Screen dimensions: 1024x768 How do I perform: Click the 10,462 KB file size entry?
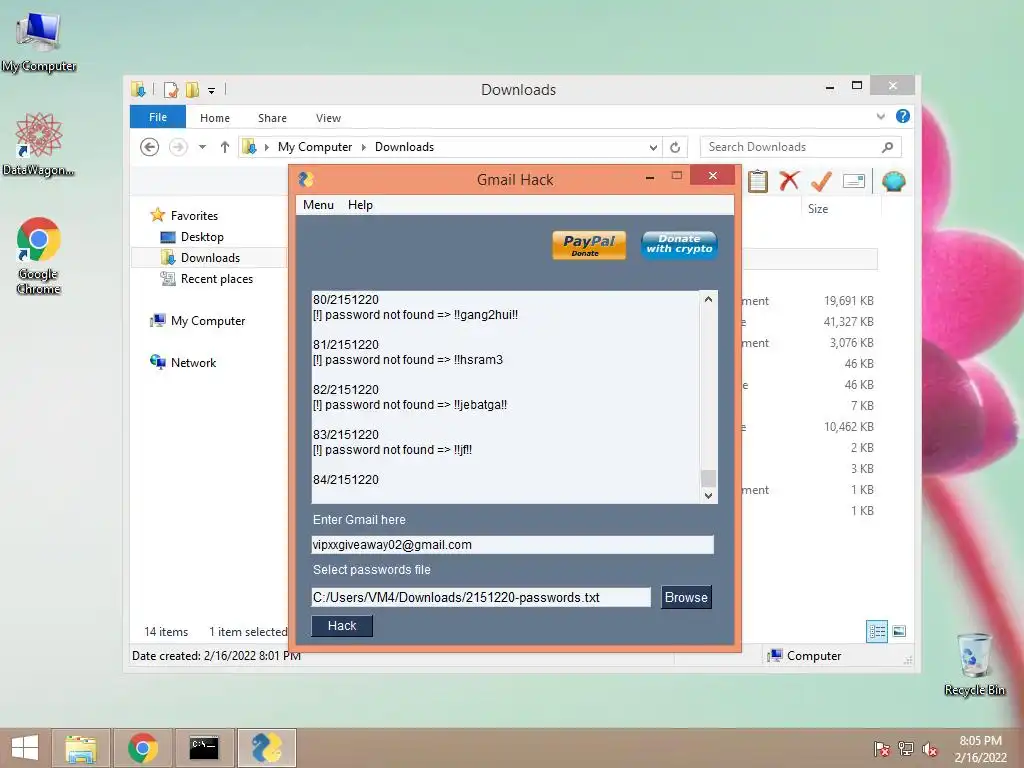(848, 426)
